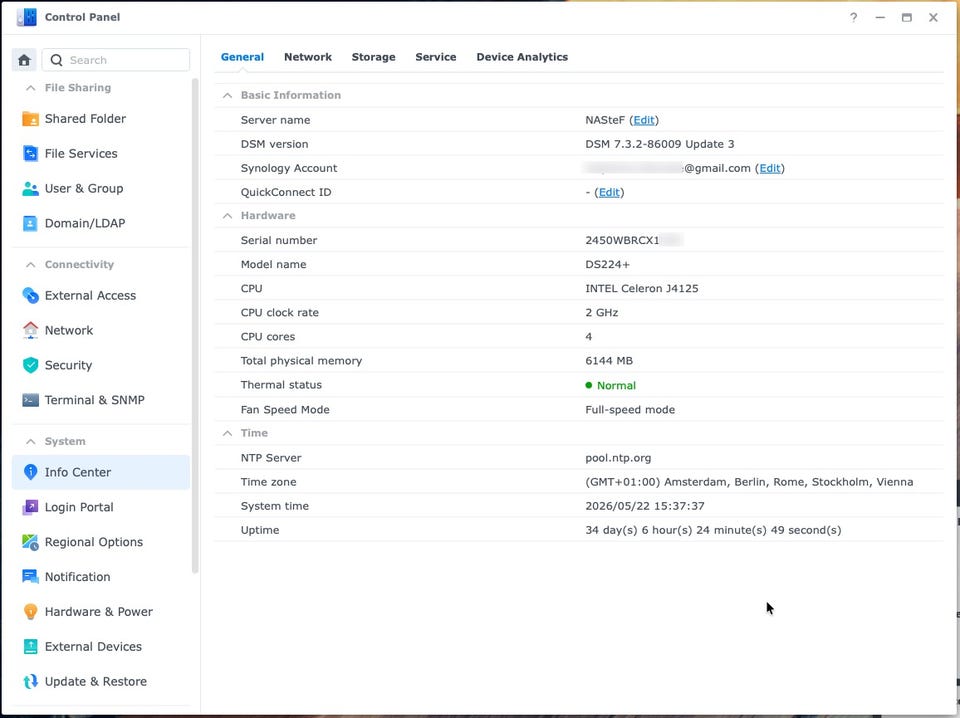Click the search magnifier icon

click(x=56, y=60)
